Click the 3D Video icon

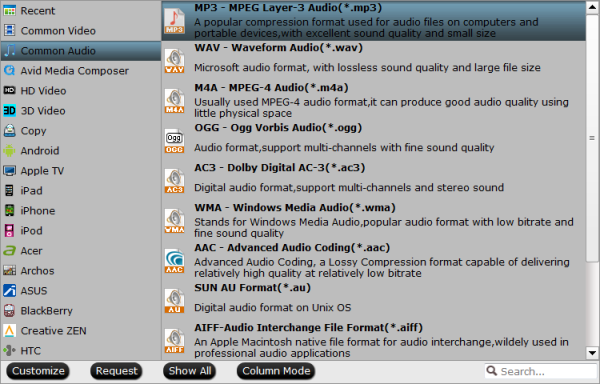click(x=9, y=111)
